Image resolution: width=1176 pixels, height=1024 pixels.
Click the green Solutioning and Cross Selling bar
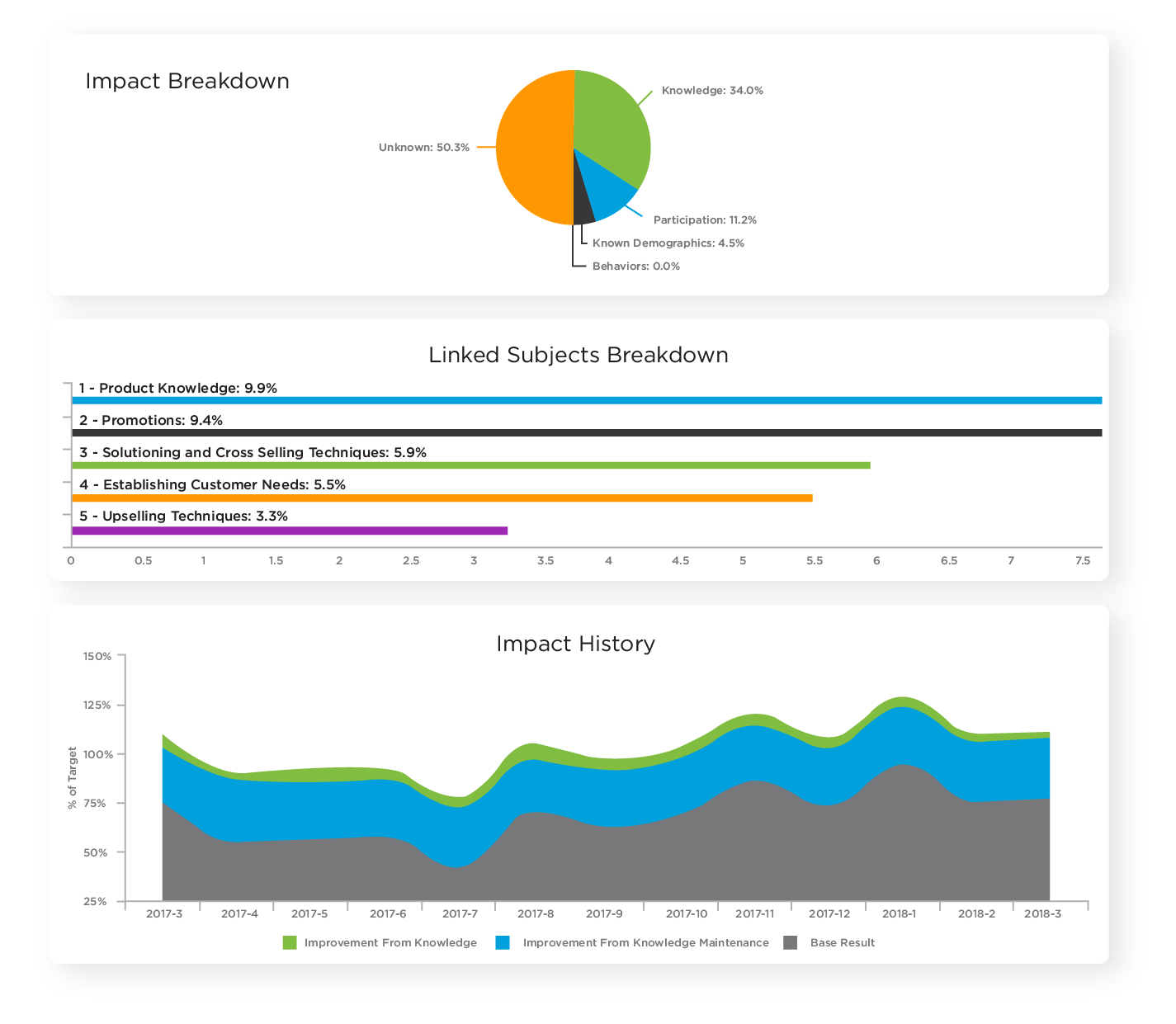point(470,465)
